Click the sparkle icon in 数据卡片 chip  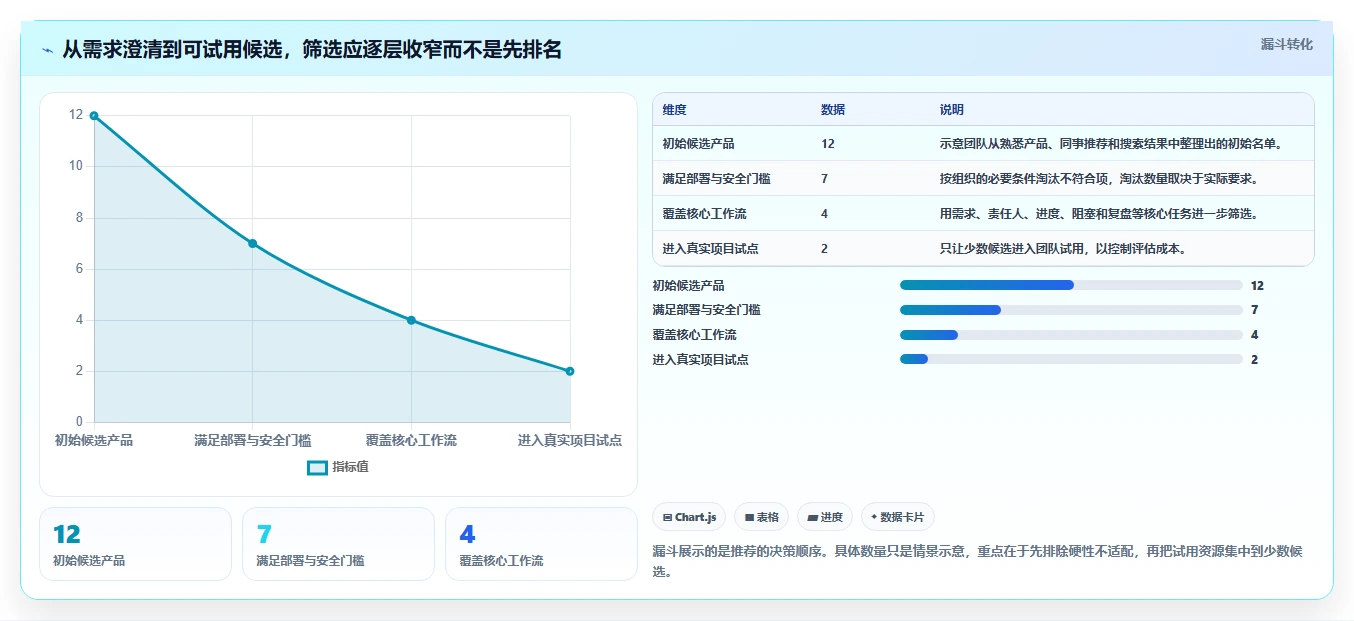874,517
